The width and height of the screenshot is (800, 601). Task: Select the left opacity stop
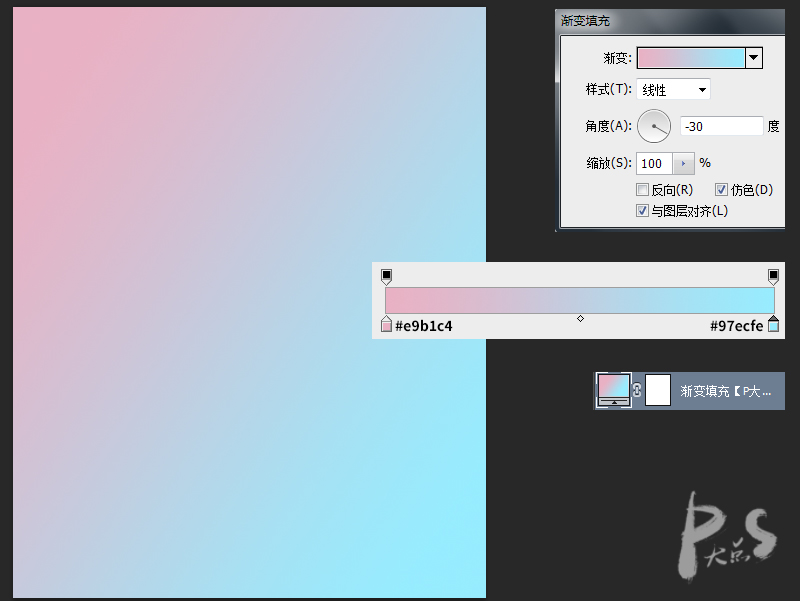386,277
